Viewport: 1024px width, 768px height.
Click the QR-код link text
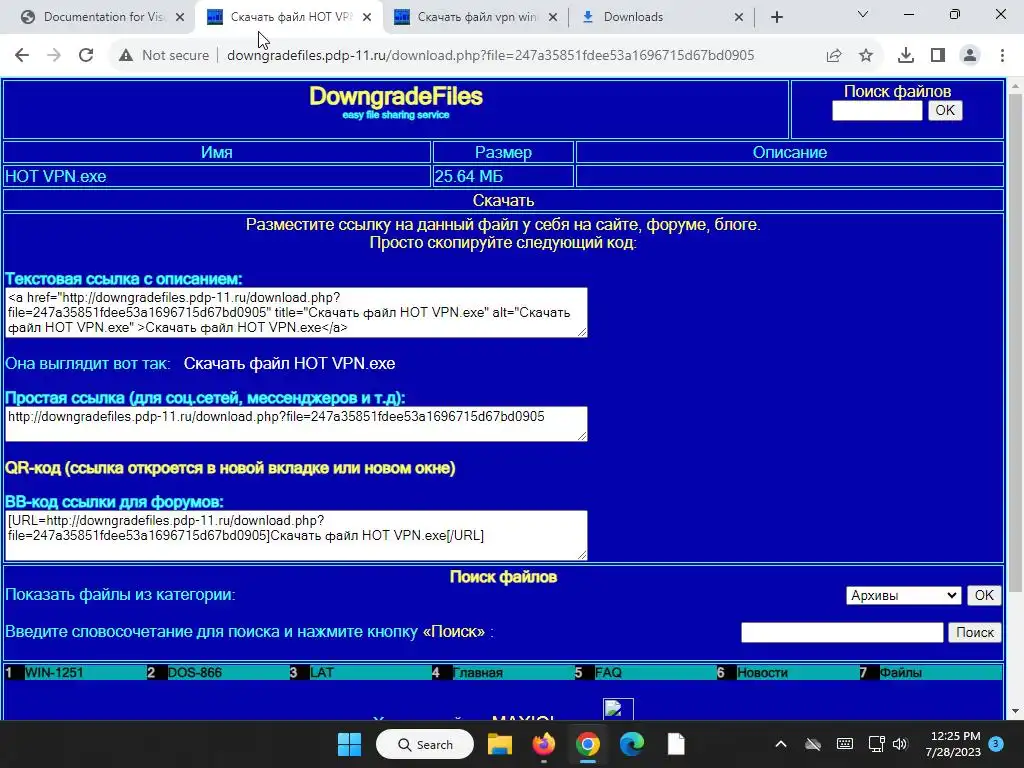230,468
